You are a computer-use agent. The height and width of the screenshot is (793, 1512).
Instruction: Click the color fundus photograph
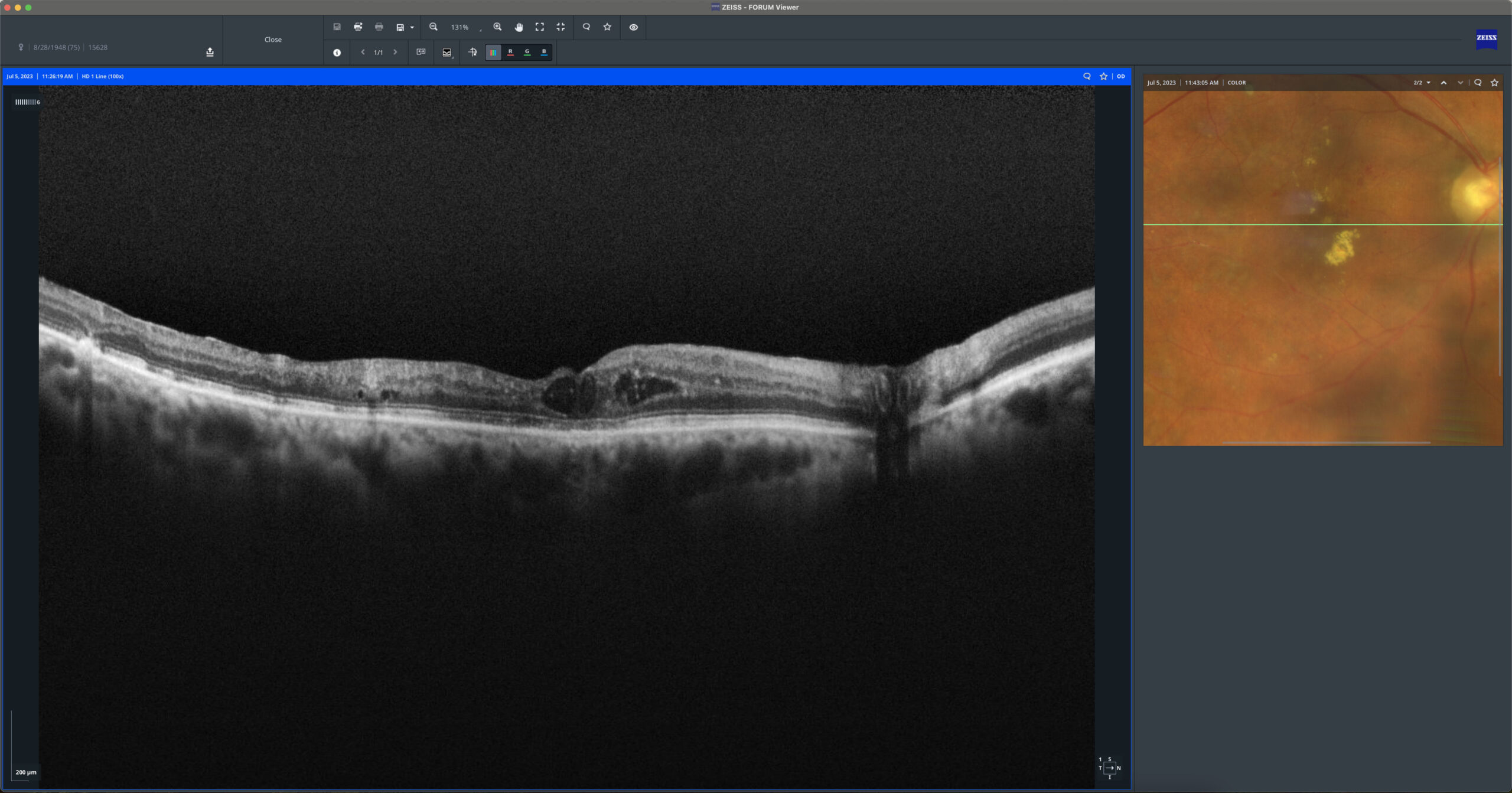point(1323,268)
